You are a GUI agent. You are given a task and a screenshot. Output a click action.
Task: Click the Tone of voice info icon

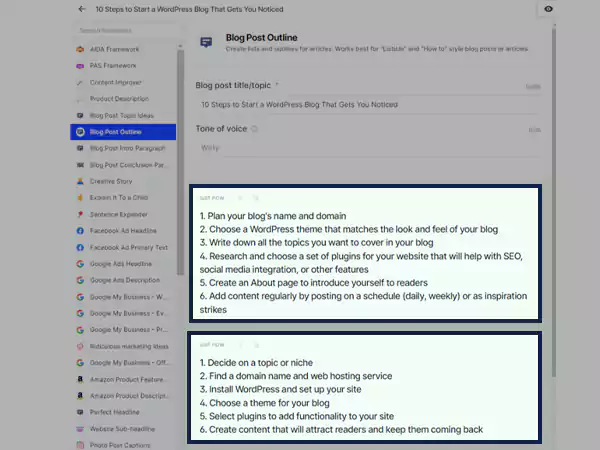(x=255, y=129)
